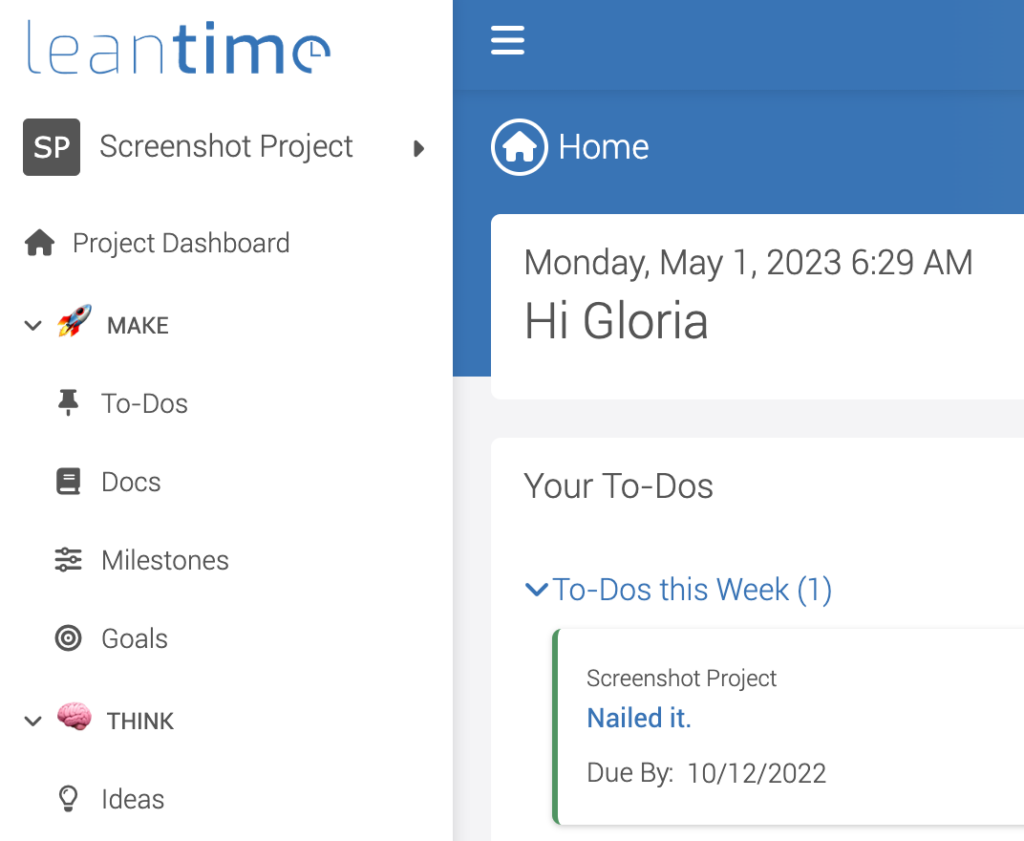Click the house icon beside Project Dashboard
Image resolution: width=1024 pixels, height=841 pixels.
coord(39,243)
